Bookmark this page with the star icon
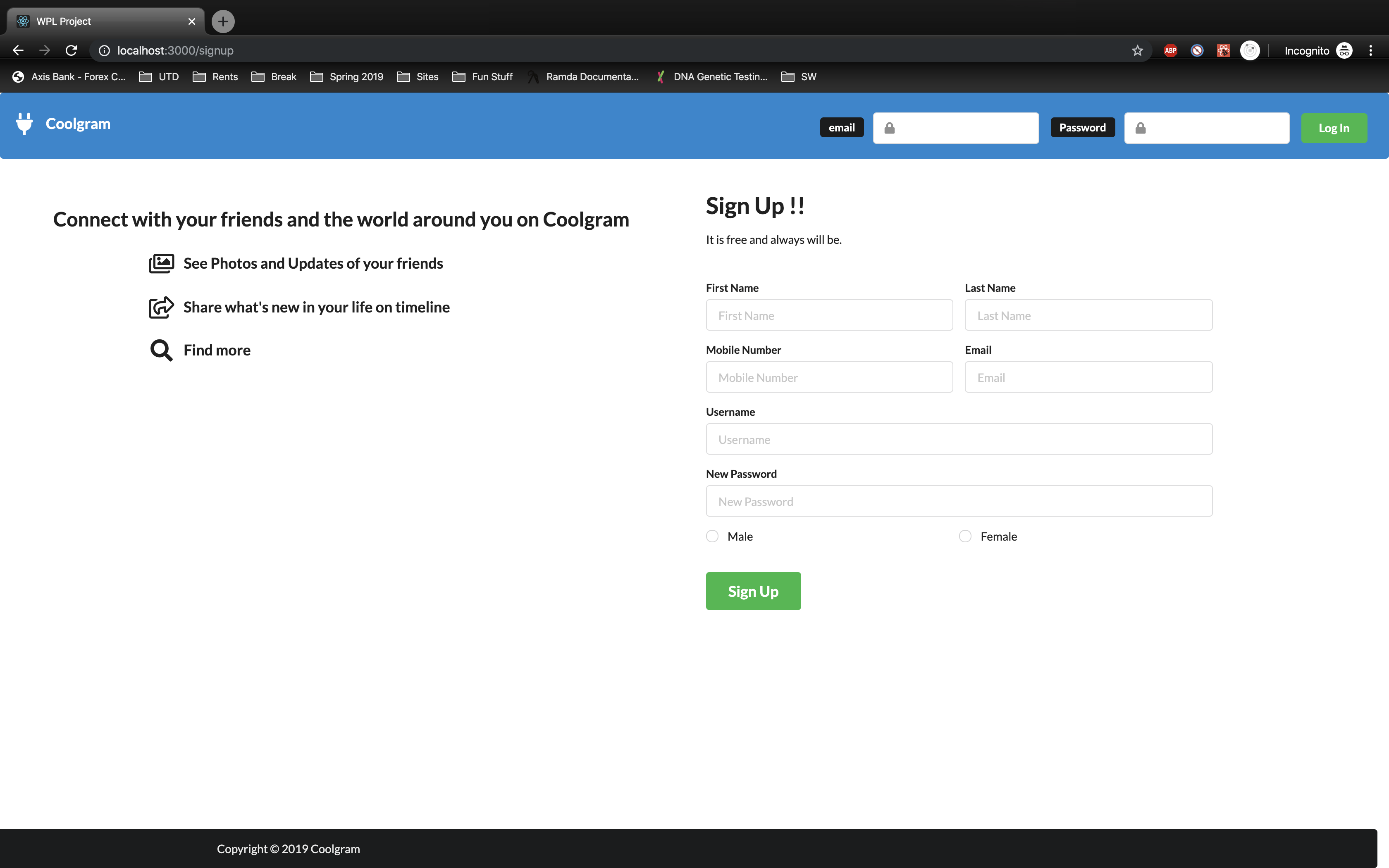1389x868 pixels. tap(1137, 50)
